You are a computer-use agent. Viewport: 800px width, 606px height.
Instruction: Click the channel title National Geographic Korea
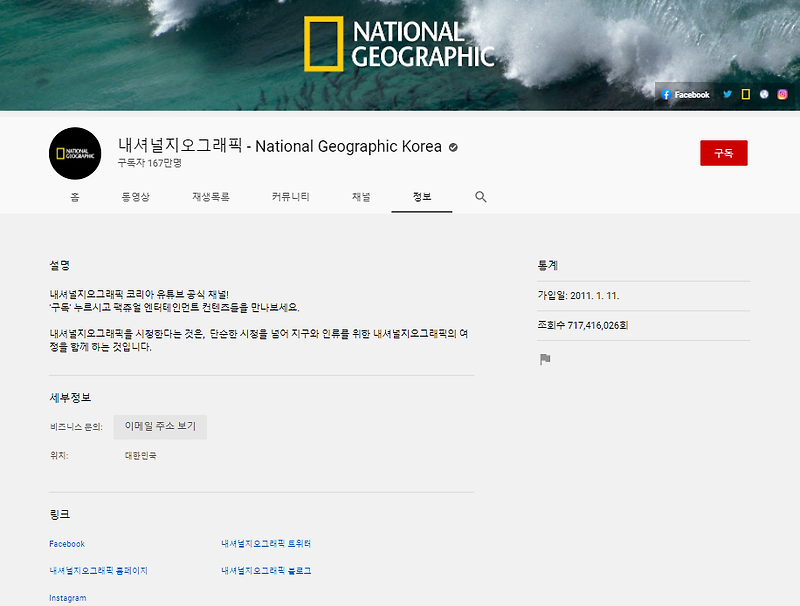(x=280, y=146)
